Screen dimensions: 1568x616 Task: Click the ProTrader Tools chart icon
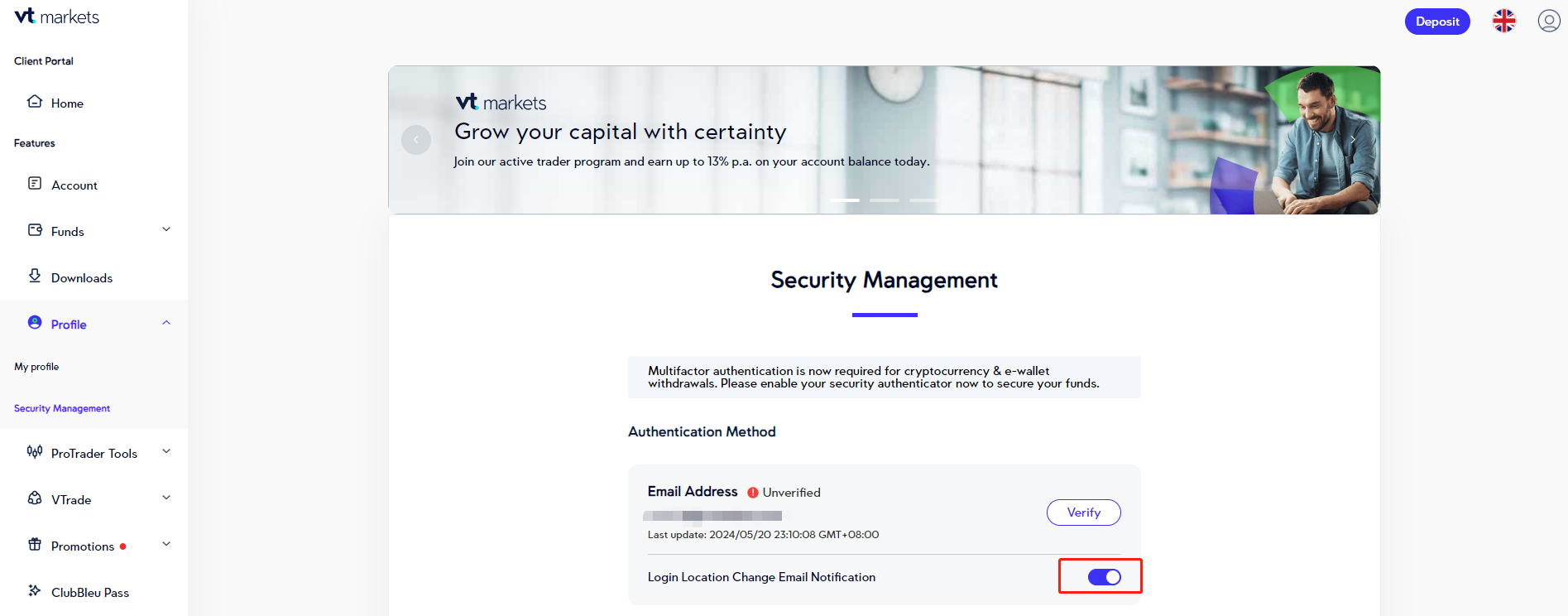coord(35,452)
